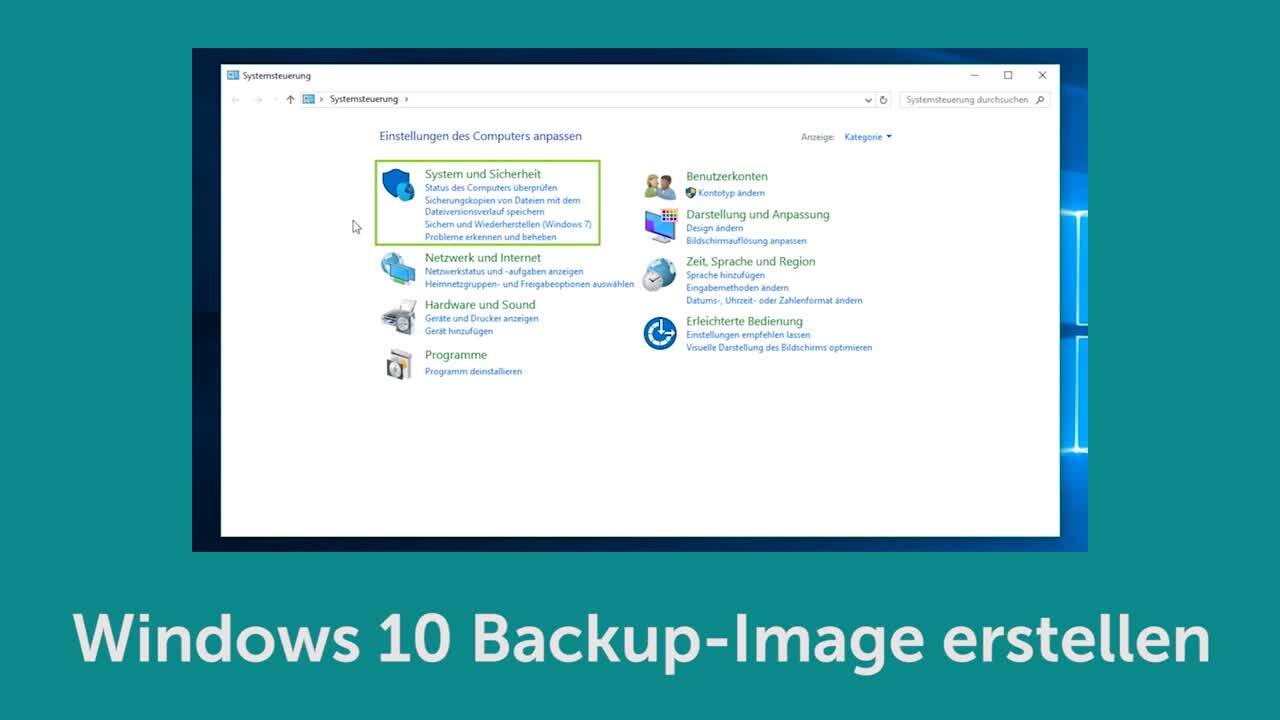The height and width of the screenshot is (720, 1280).
Task: Click the Control Panel icon in address bar
Action: click(309, 100)
